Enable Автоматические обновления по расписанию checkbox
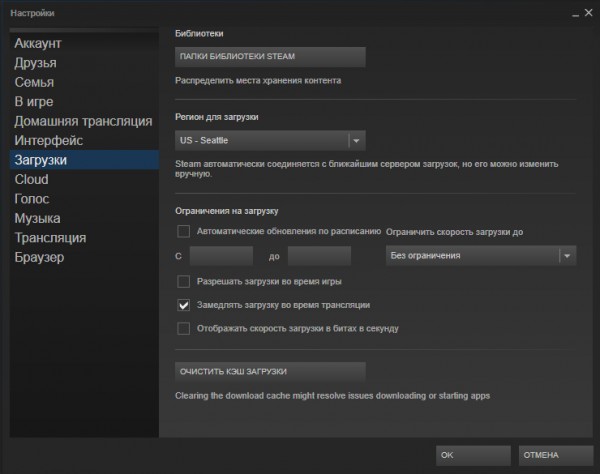Image resolution: width=600 pixels, height=474 pixels. (184, 231)
